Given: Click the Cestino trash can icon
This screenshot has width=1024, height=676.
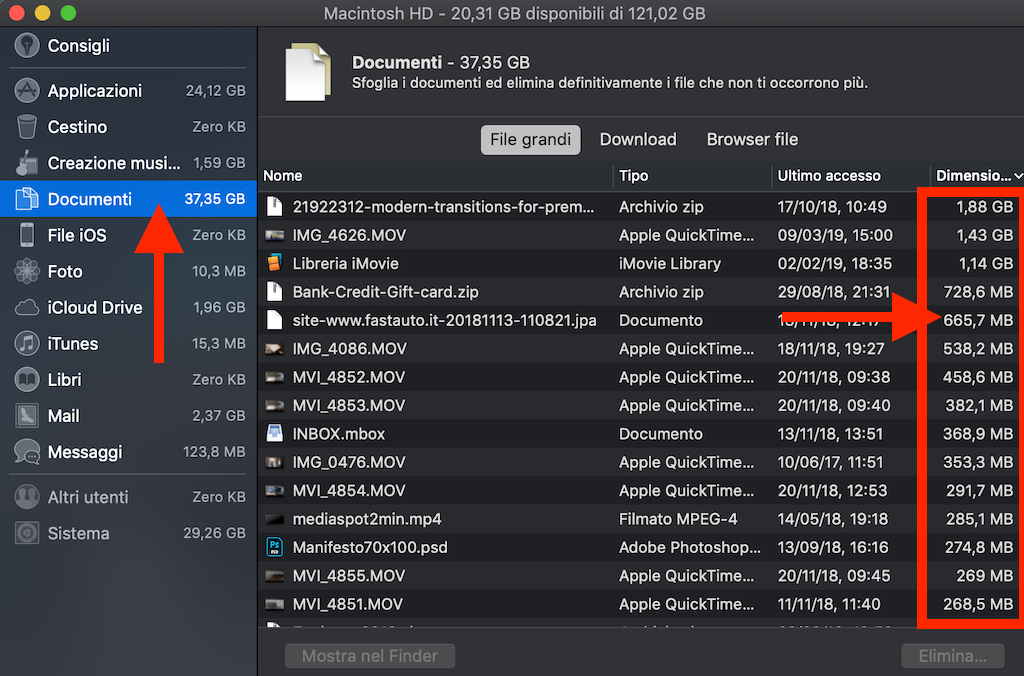Looking at the screenshot, I should 27,127.
